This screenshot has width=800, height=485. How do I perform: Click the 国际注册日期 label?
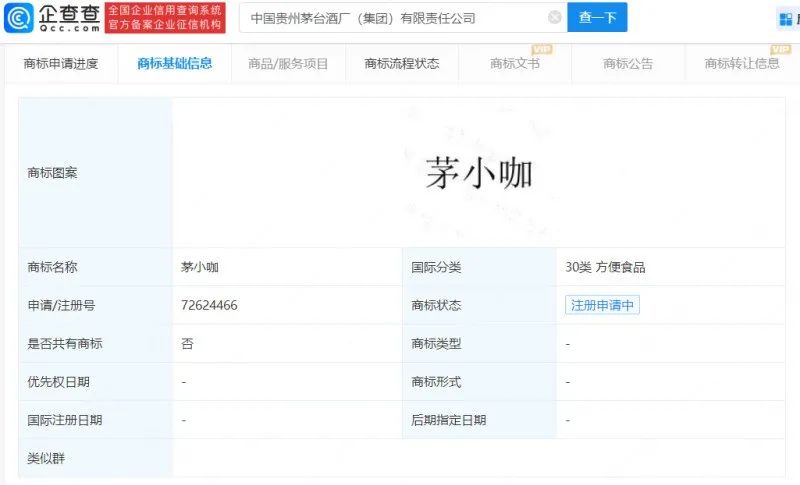(x=65, y=420)
